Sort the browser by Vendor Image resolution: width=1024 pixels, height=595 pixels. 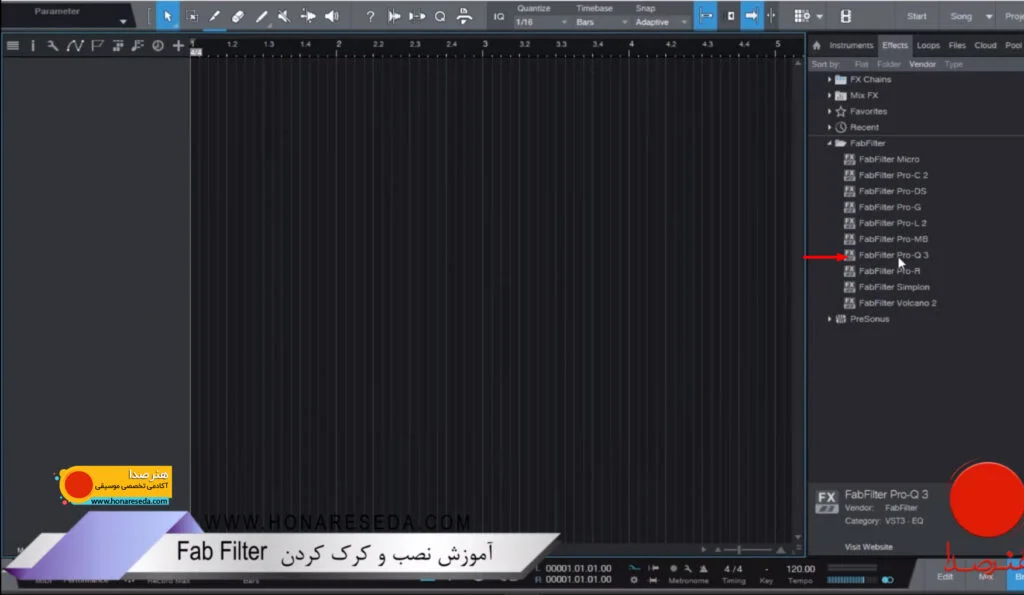click(922, 64)
